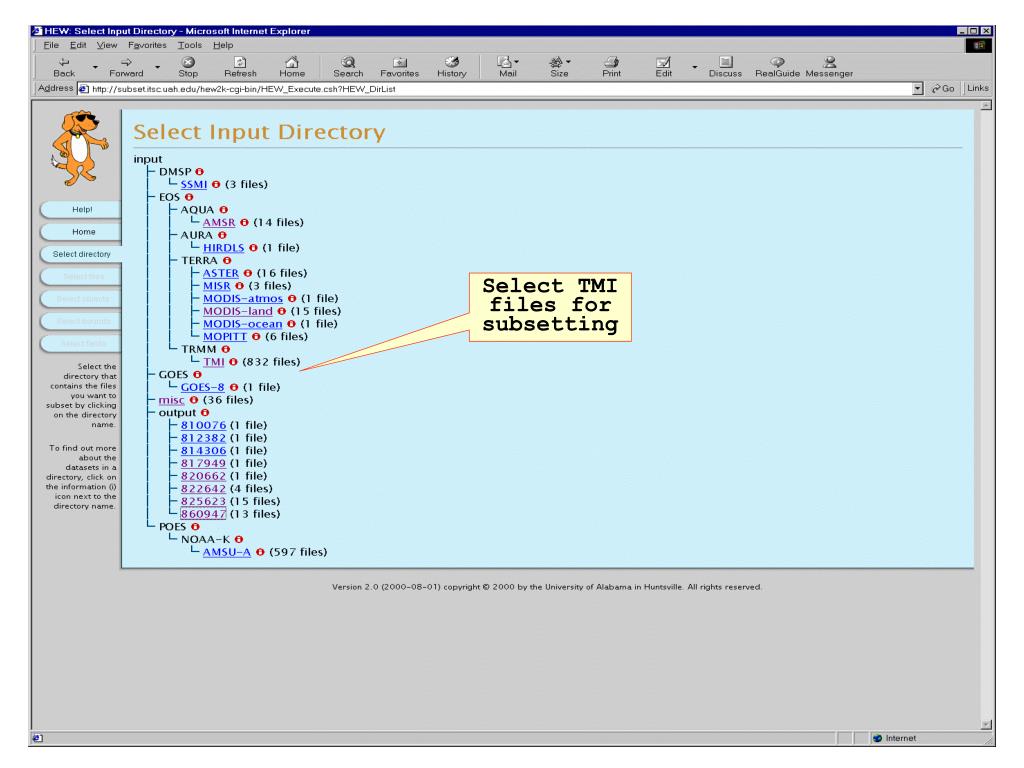Open the Search toolbar button

click(x=348, y=67)
